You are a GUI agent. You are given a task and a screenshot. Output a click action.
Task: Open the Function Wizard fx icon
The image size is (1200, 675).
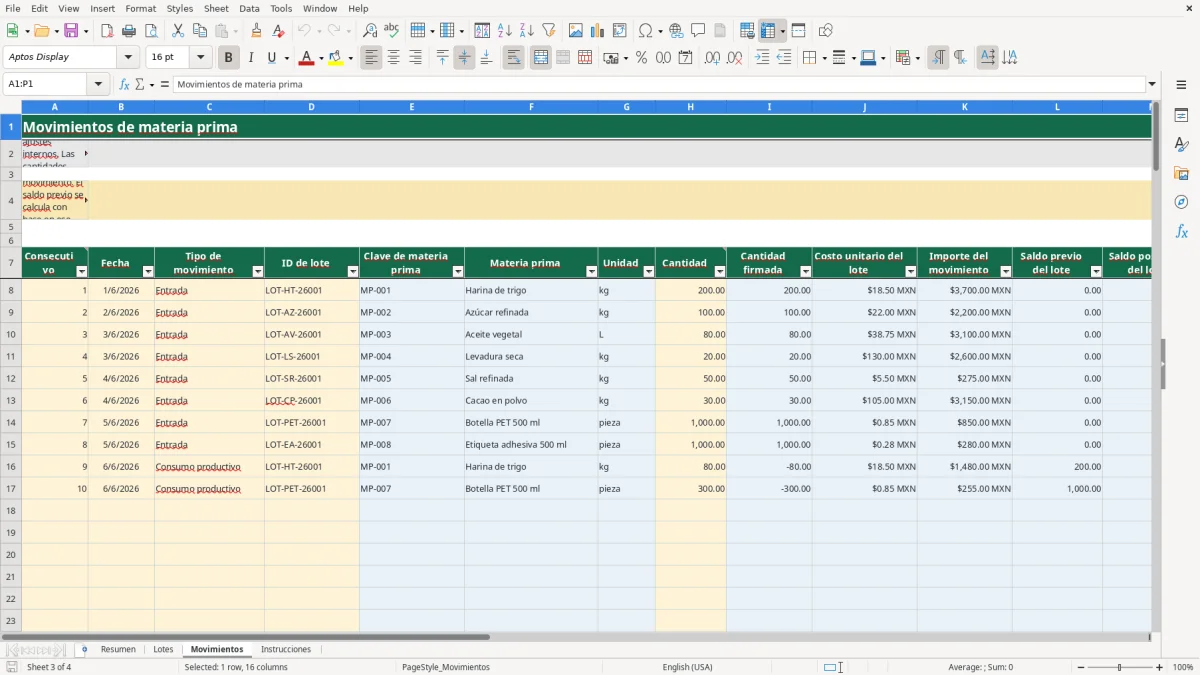[x=125, y=84]
